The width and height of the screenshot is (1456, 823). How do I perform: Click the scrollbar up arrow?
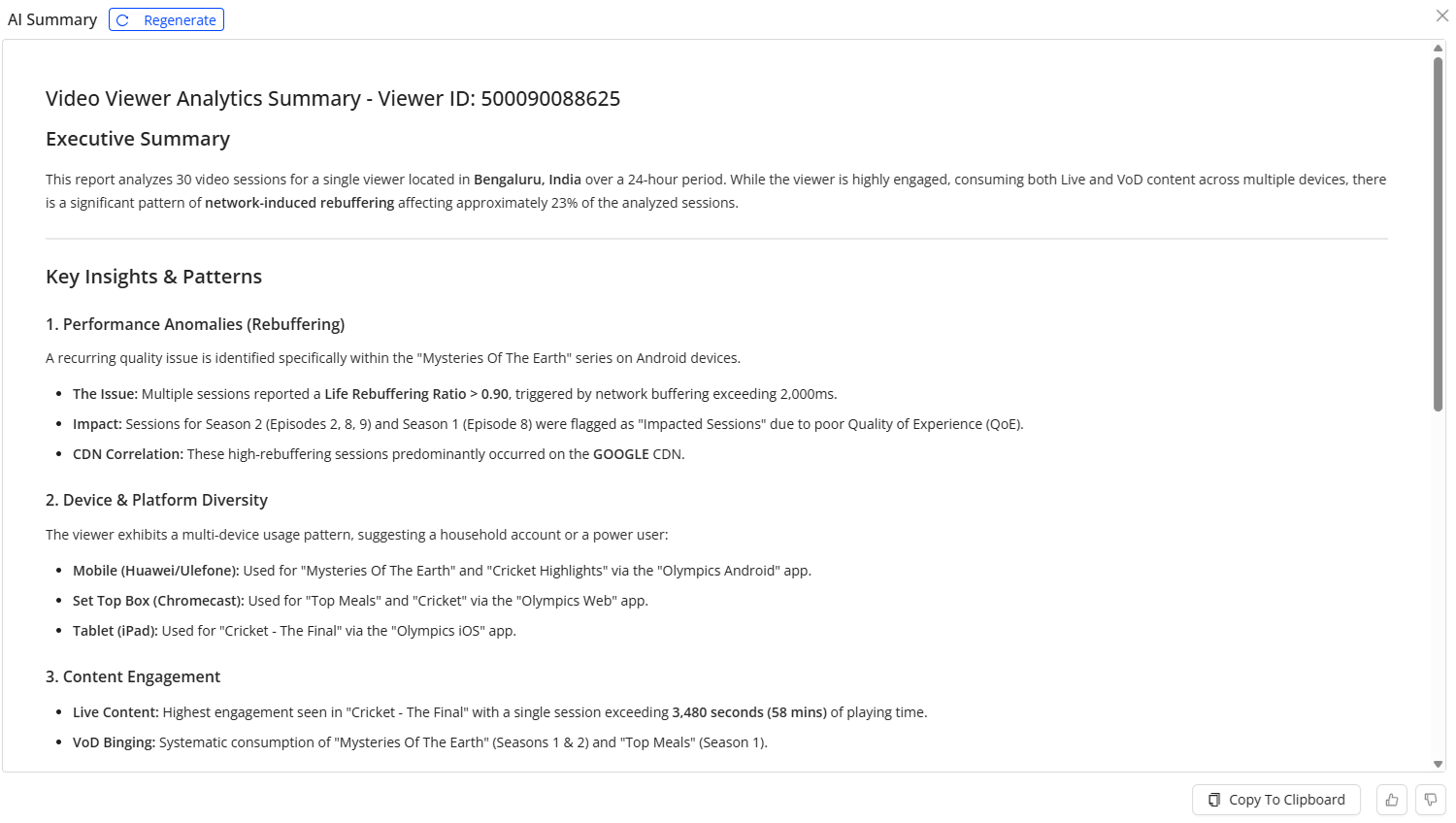[1439, 48]
